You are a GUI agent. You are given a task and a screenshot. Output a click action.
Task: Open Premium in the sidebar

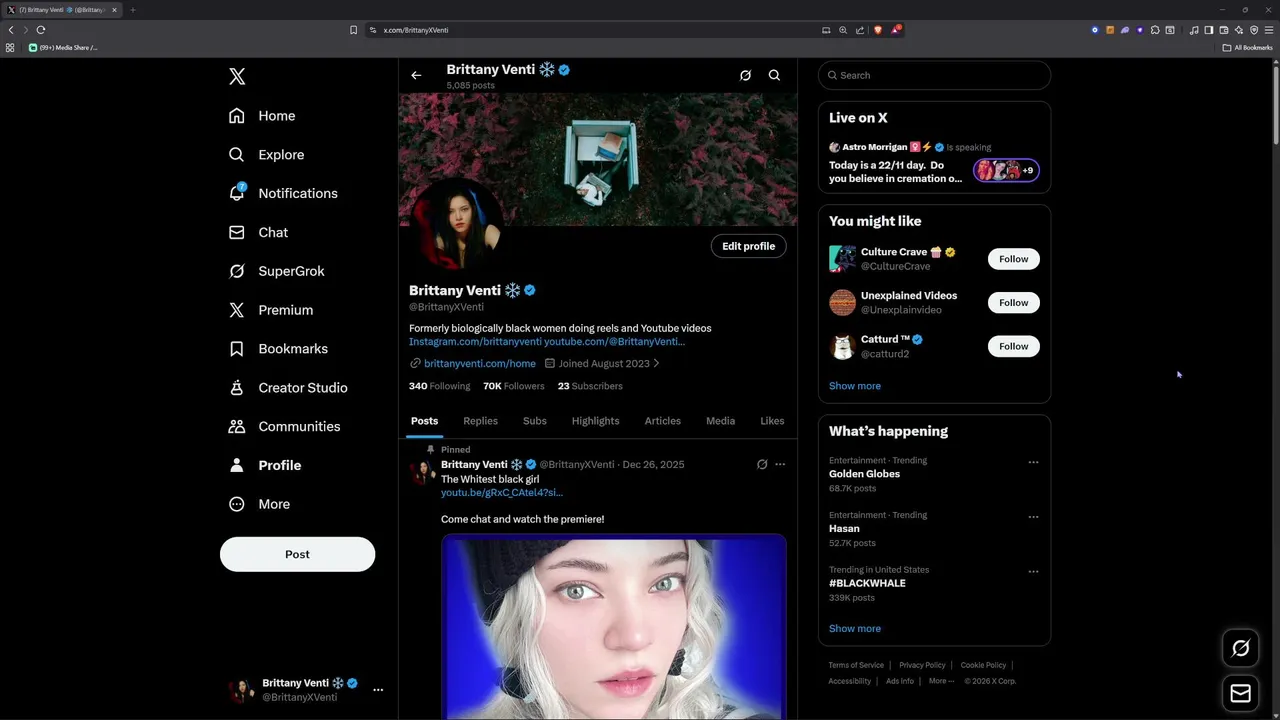(x=271, y=310)
